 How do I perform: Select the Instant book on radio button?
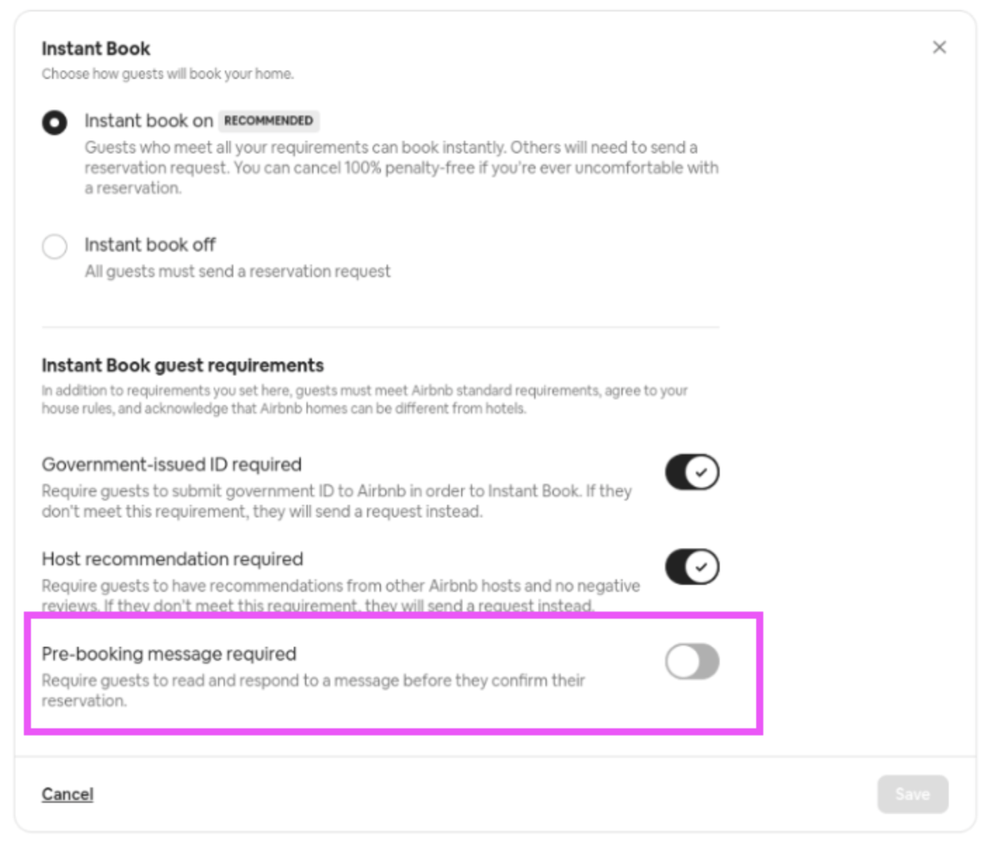click(55, 122)
